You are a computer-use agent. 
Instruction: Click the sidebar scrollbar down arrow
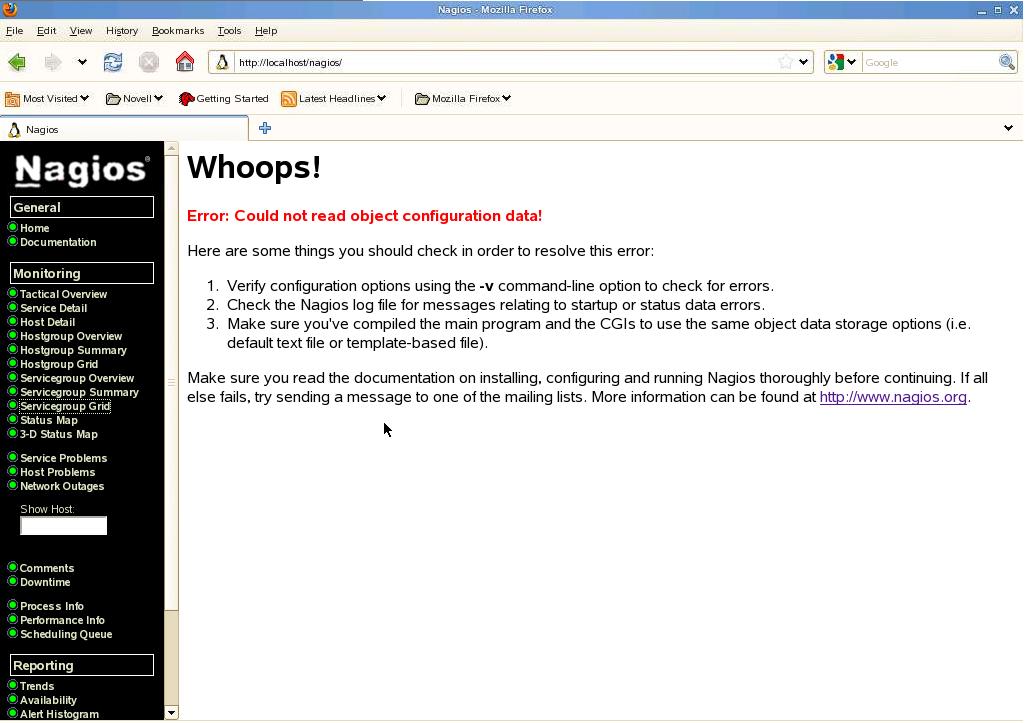pyautogui.click(x=171, y=713)
